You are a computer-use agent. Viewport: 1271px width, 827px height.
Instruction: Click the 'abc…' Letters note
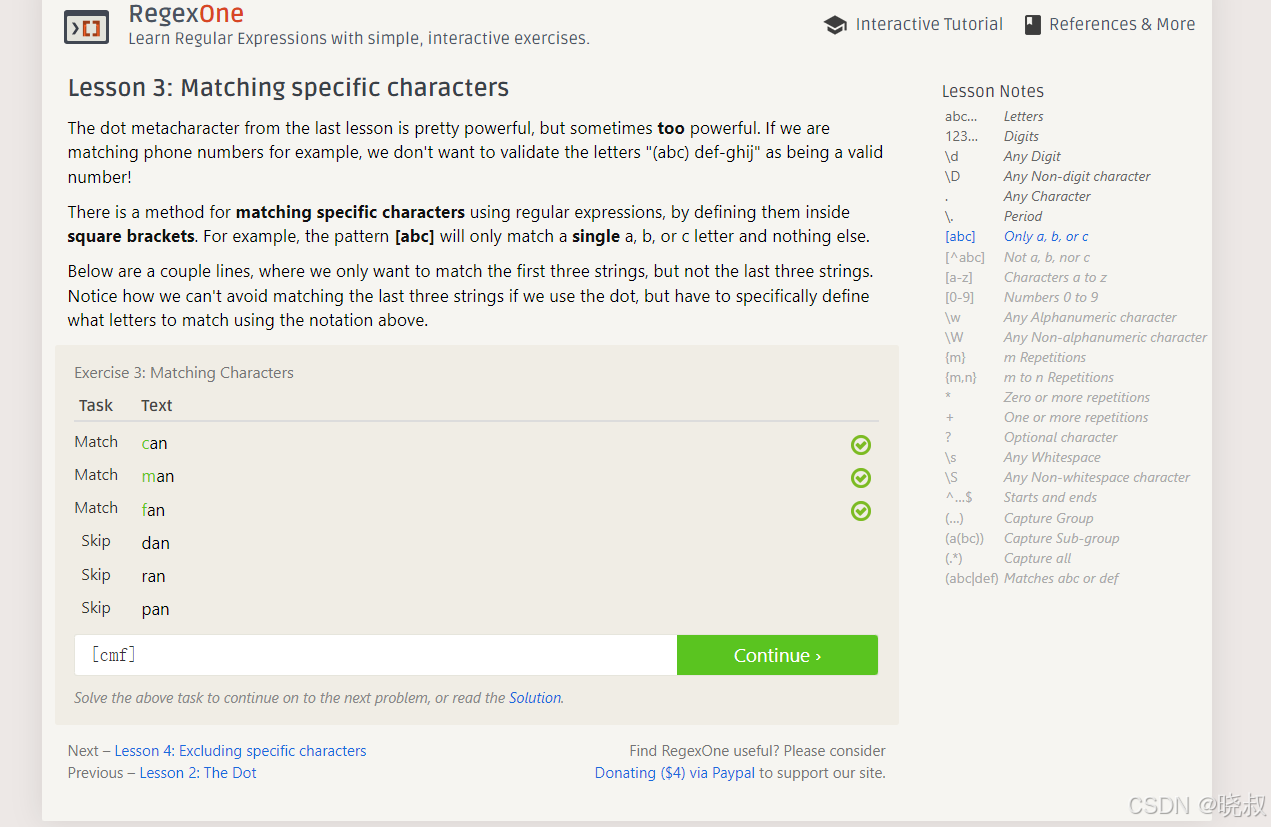point(994,116)
